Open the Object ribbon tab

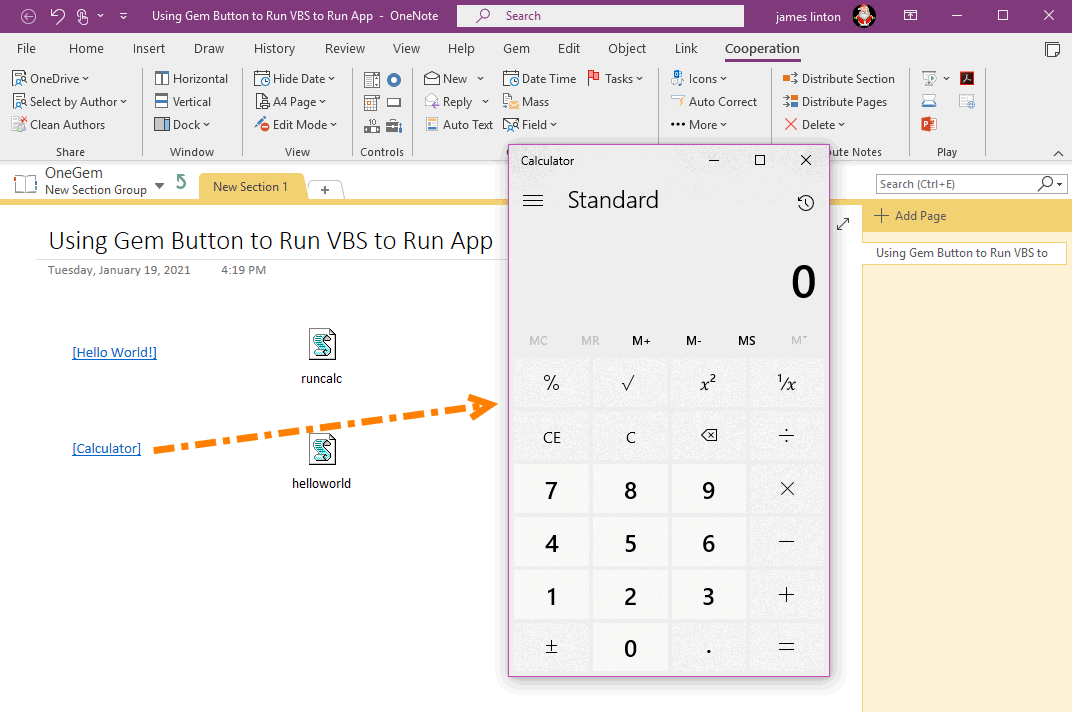point(627,49)
